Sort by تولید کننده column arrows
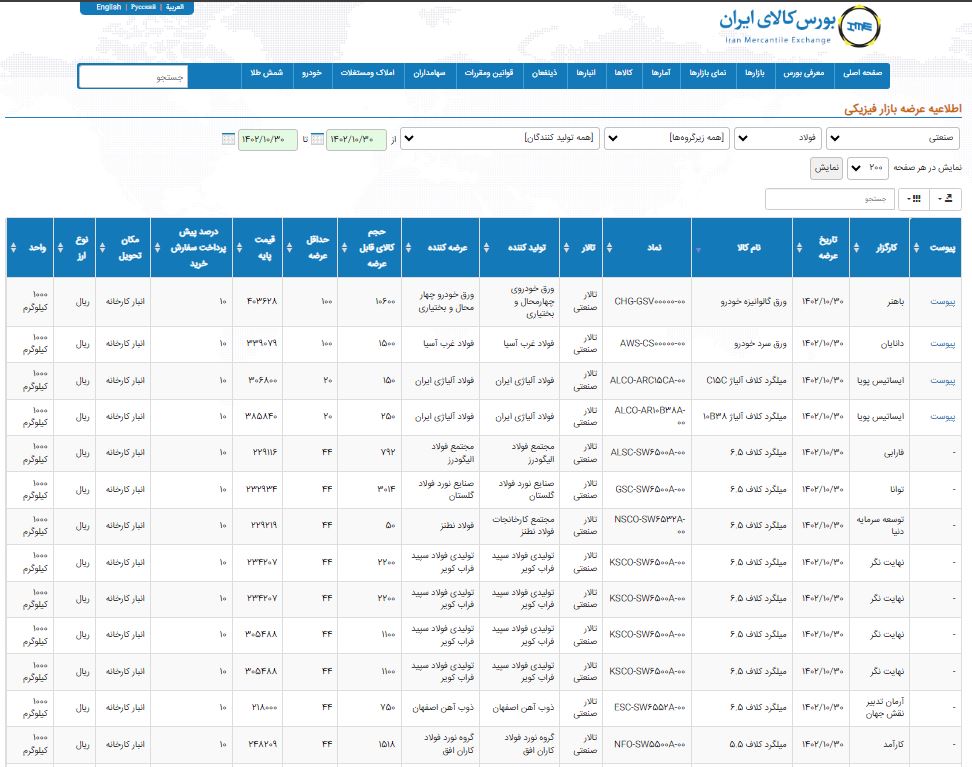Image resolution: width=972 pixels, height=767 pixels. click(487, 247)
